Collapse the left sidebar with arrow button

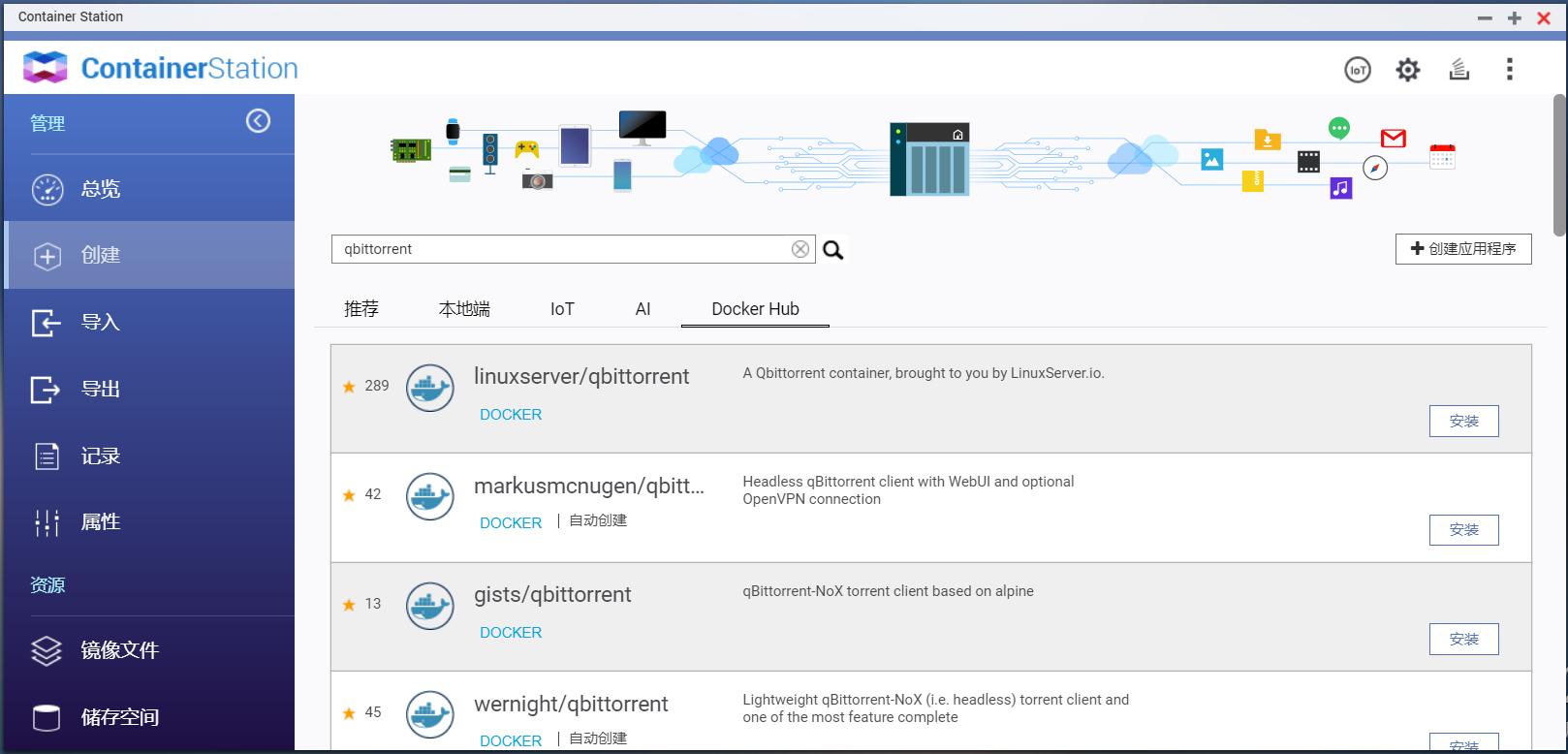[x=258, y=121]
